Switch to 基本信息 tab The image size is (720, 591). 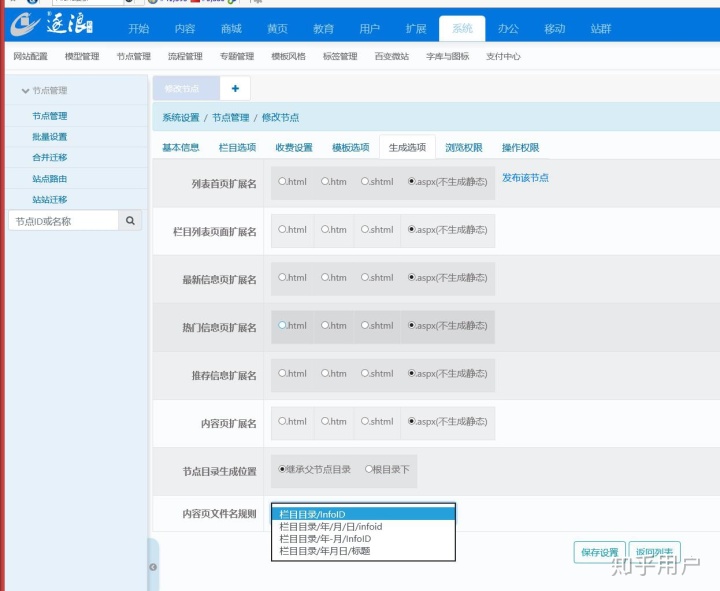pyautogui.click(x=181, y=147)
